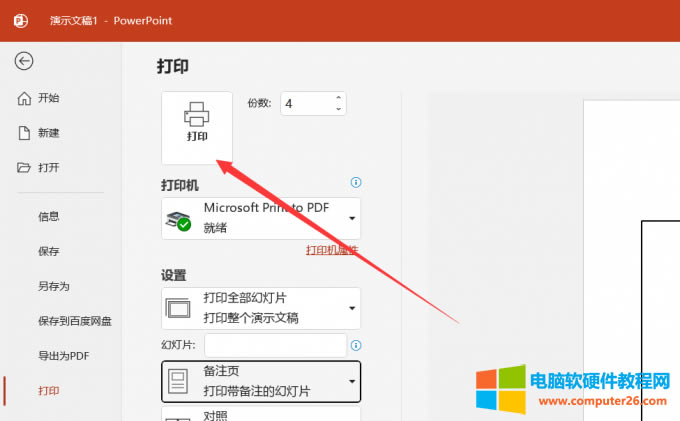680x421 pixels.
Task: Click the info icon beside Printer heading
Action: point(355,183)
